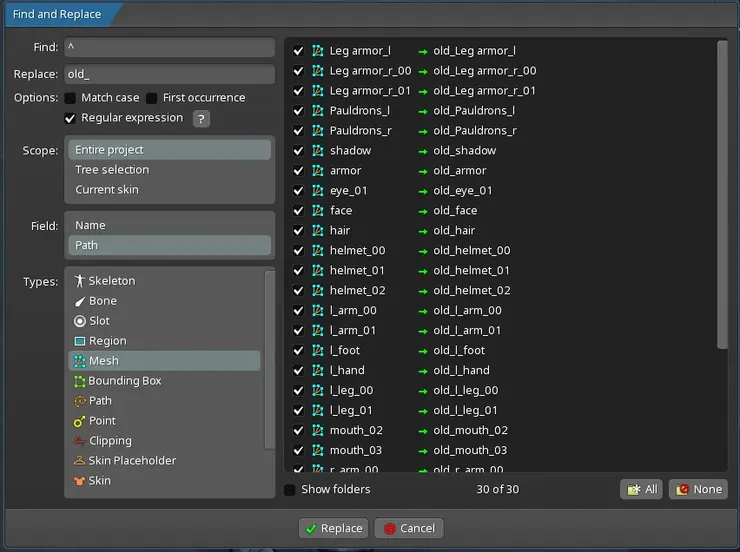Image resolution: width=740 pixels, height=552 pixels.
Task: Click green arrow in l_leg_00 row
Action: 423,391
